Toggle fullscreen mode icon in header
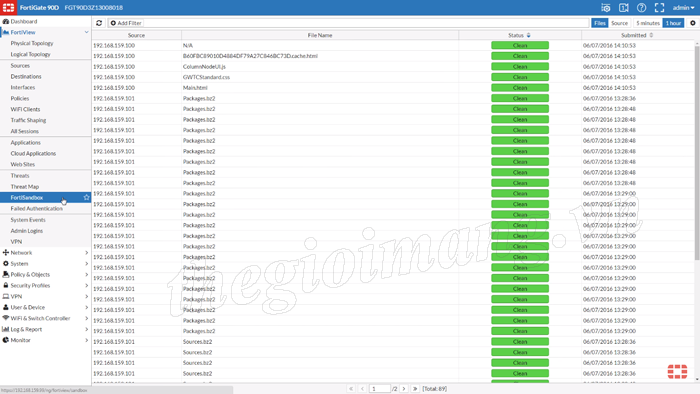Viewport: 700px width, 394px height. (659, 8)
